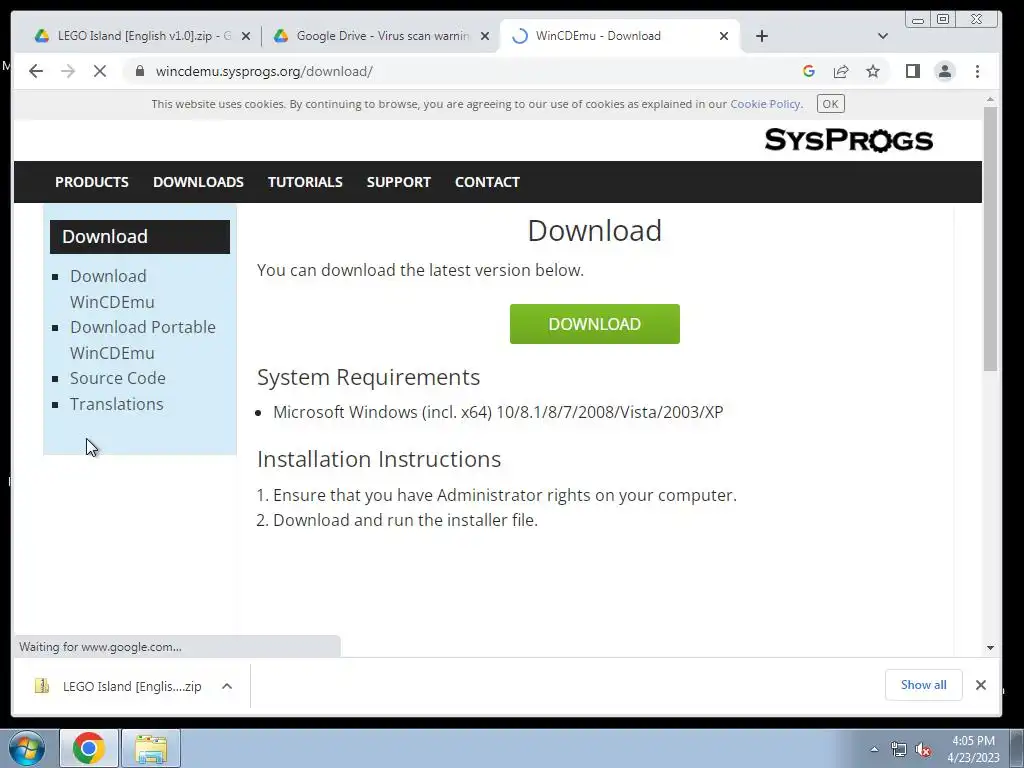This screenshot has width=1024, height=768.
Task: Click the page vertical scrollbar thumb
Action: pyautogui.click(x=990, y=238)
